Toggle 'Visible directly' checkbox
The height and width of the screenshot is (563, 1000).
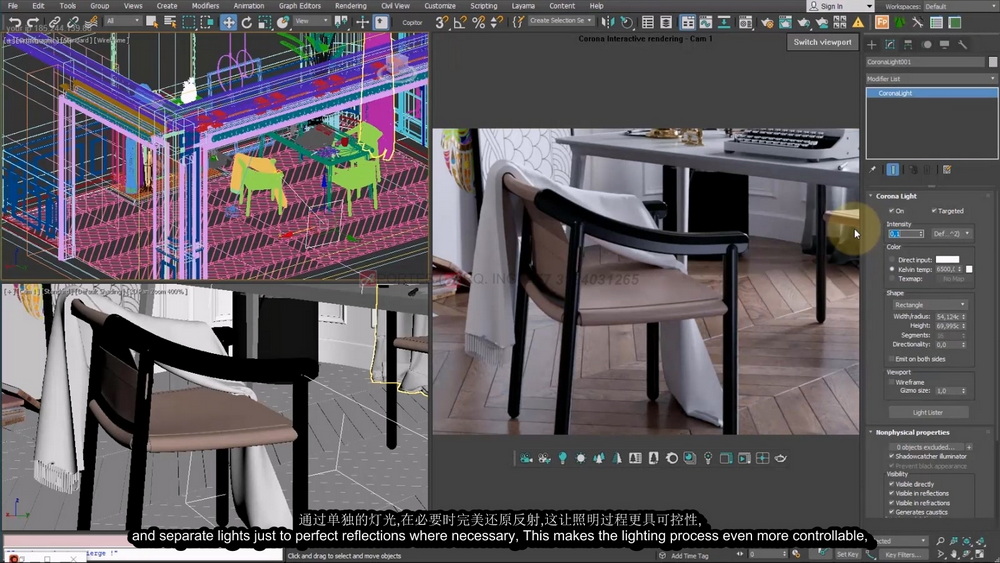892,484
